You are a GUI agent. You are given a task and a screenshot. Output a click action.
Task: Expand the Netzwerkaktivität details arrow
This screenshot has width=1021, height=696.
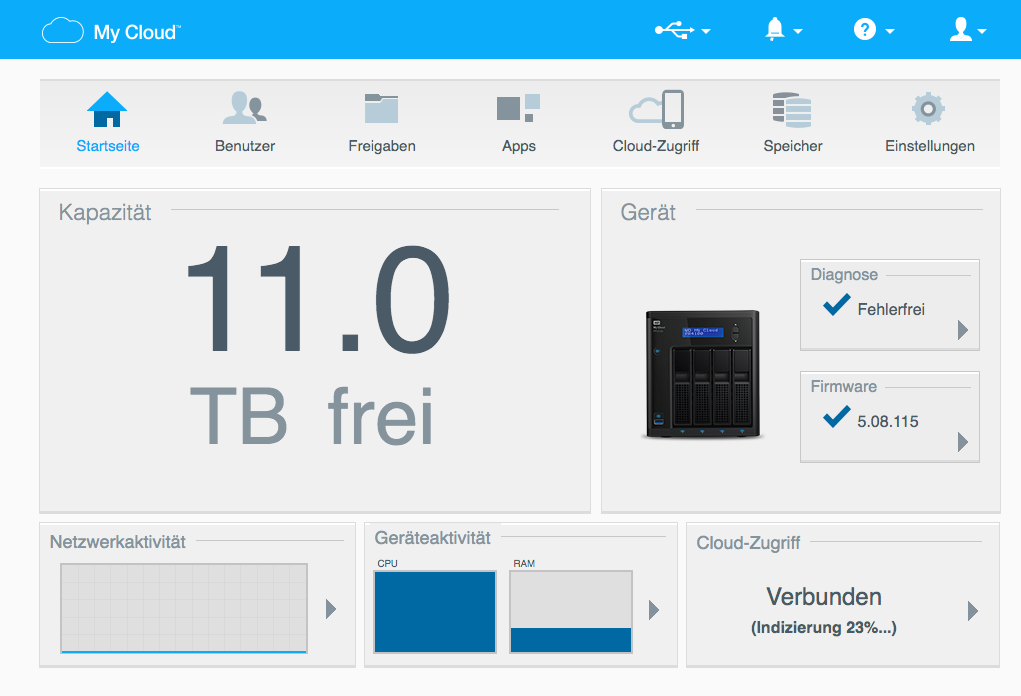331,609
